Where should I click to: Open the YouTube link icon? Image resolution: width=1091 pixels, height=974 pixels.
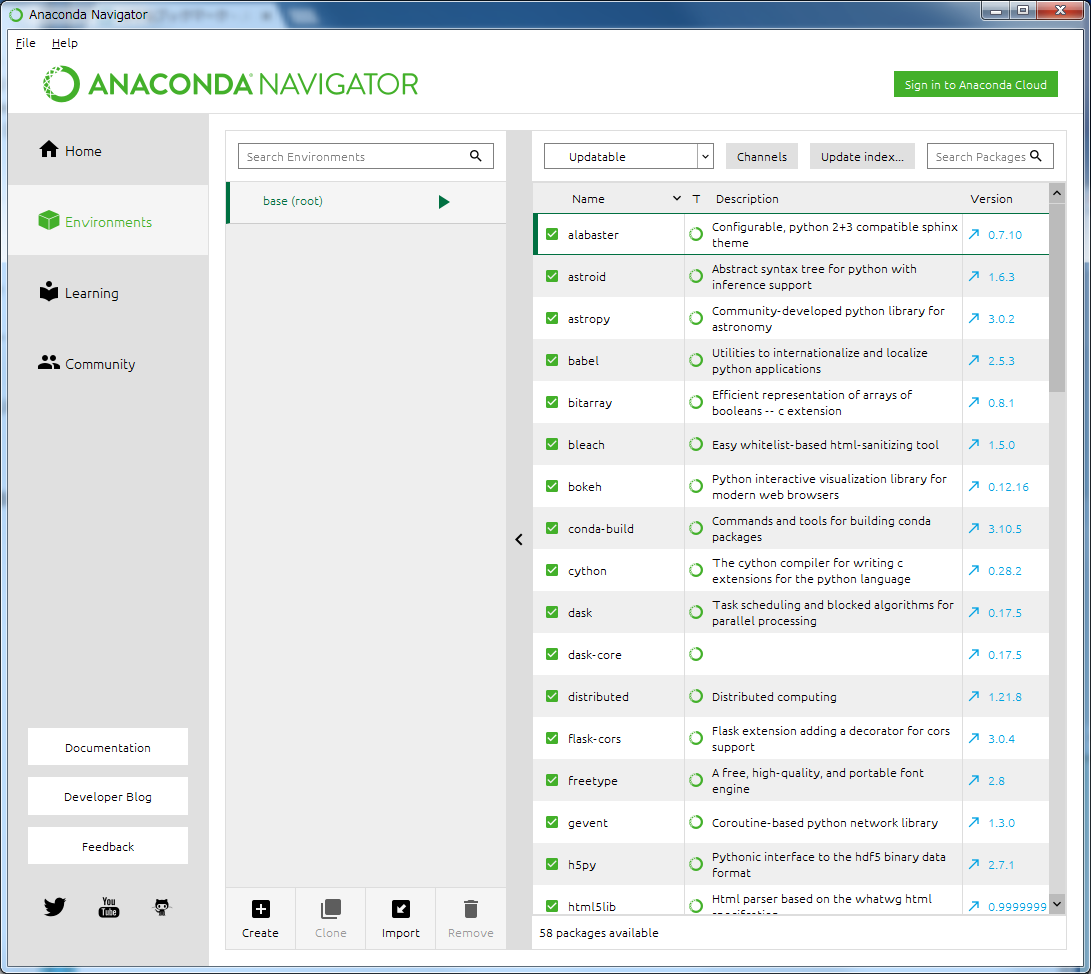(x=109, y=907)
